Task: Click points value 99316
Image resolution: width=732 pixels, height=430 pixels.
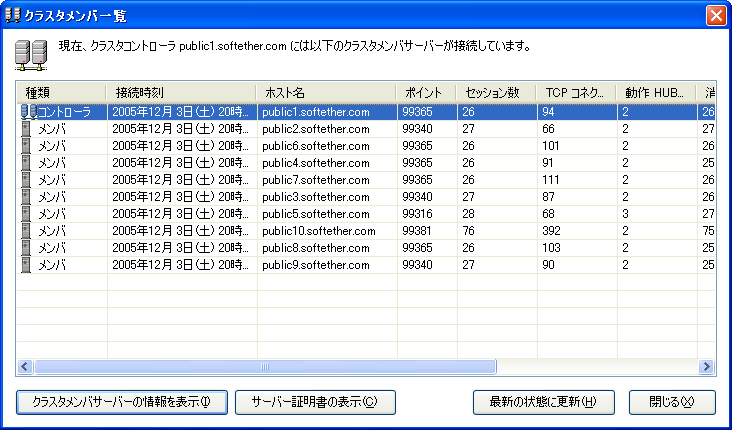Action: (417, 214)
